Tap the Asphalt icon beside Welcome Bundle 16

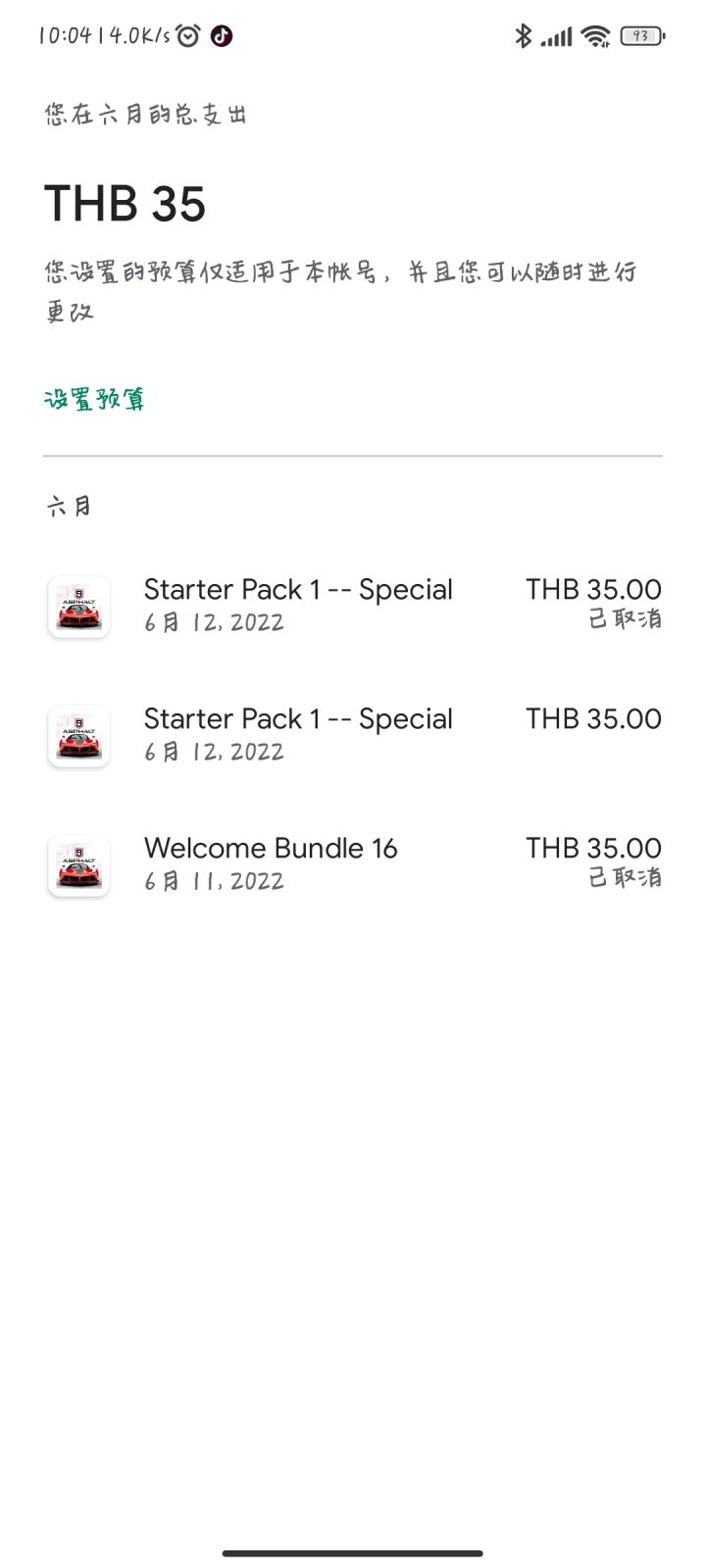(x=78, y=865)
